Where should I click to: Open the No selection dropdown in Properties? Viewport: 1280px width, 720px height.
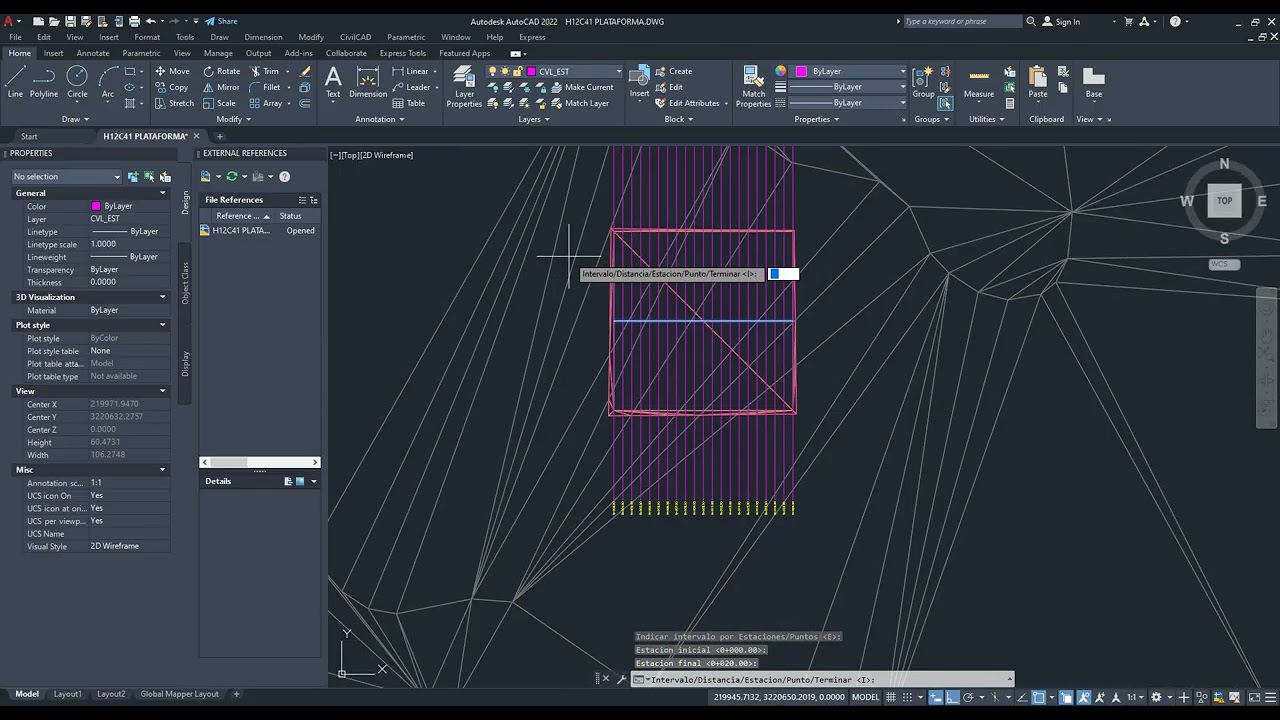[66, 177]
